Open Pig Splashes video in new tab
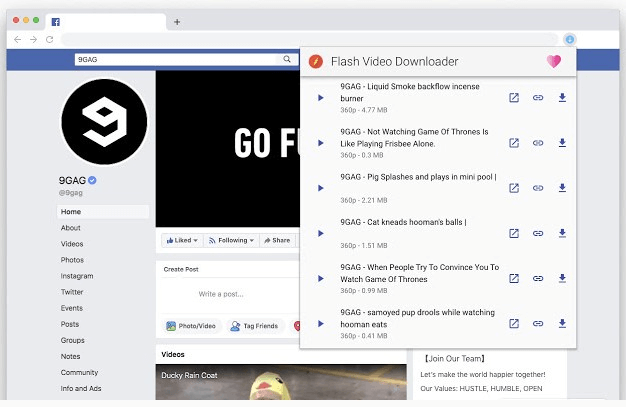This screenshot has width=626, height=407. click(x=514, y=188)
